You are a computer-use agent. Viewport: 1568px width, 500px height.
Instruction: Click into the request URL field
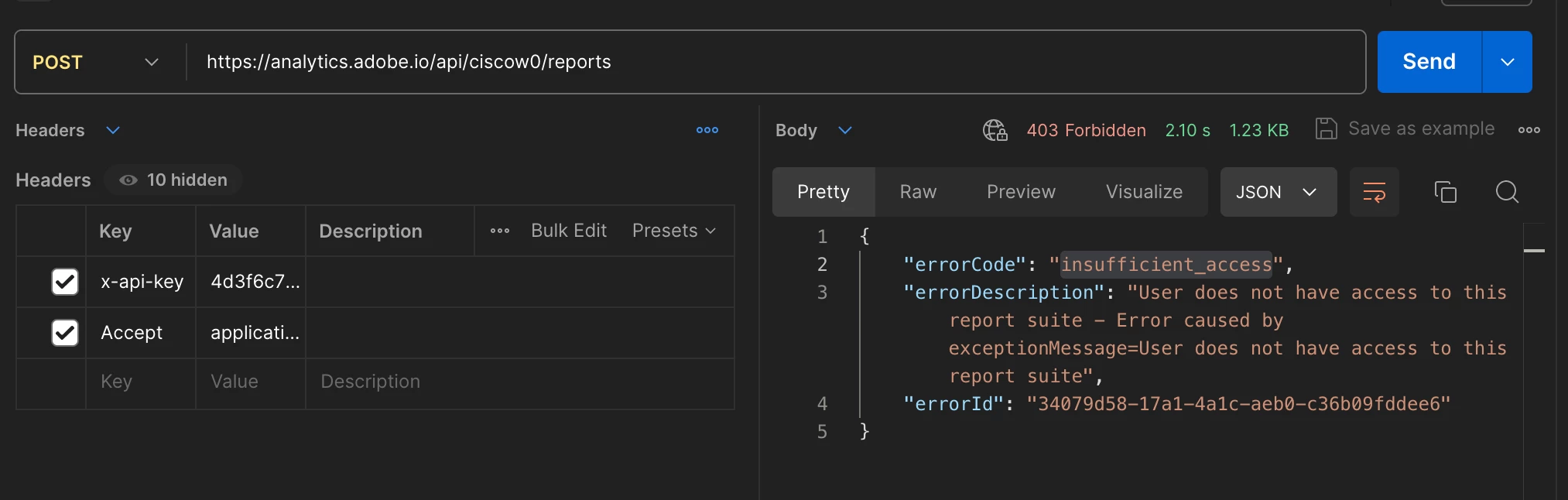[774, 62]
